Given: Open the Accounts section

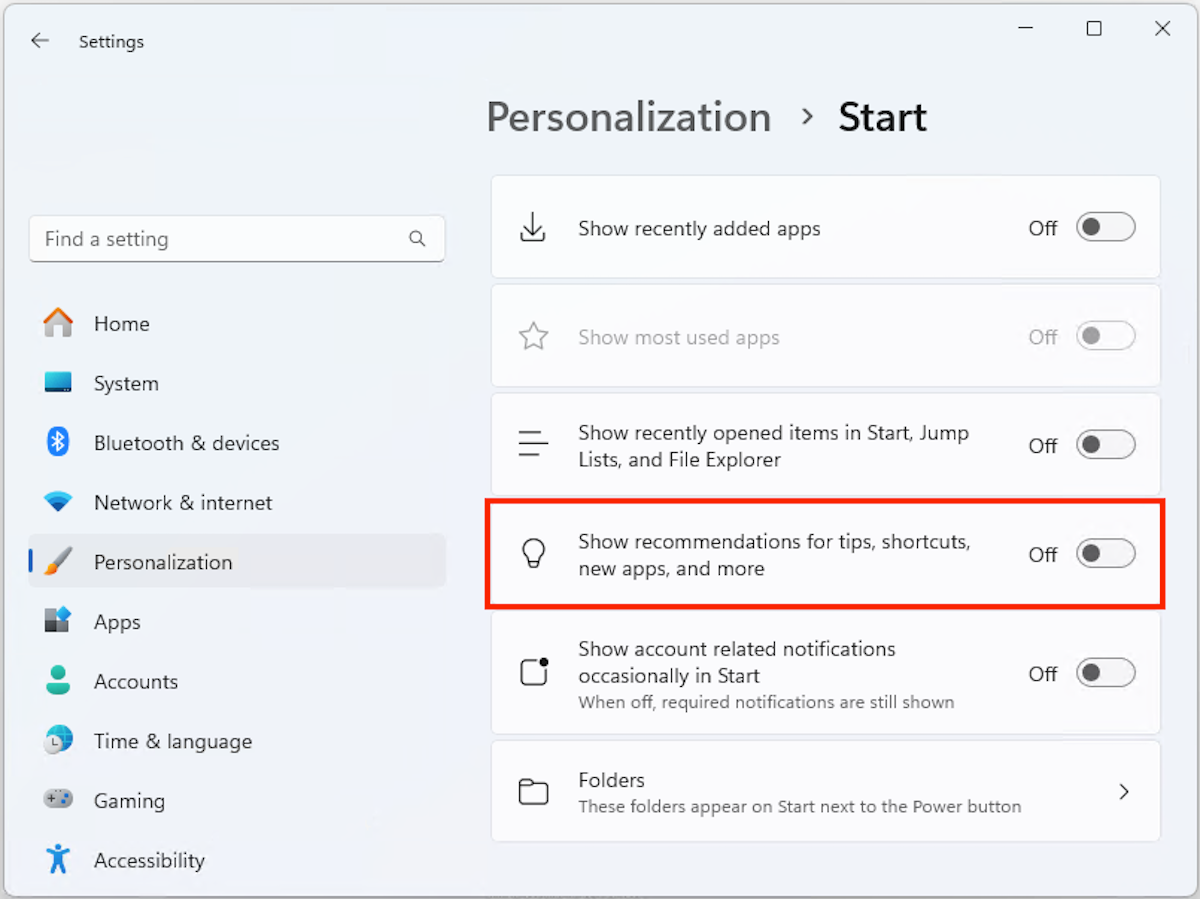Looking at the screenshot, I should 237,681.
